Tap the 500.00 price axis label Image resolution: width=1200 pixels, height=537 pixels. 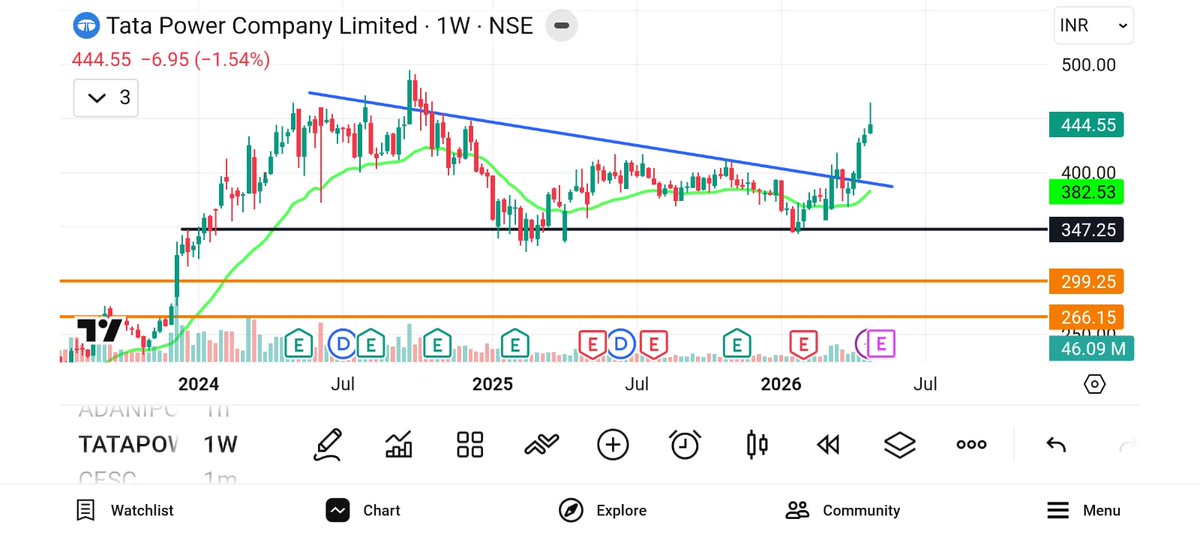[1088, 66]
